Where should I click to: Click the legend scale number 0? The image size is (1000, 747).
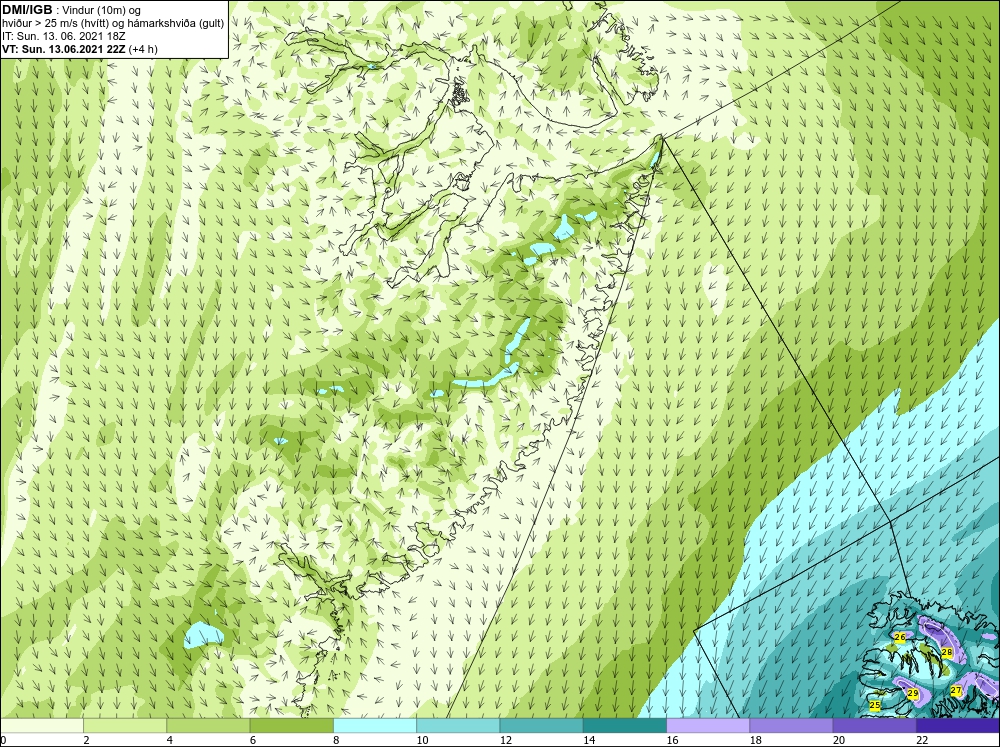point(3,740)
